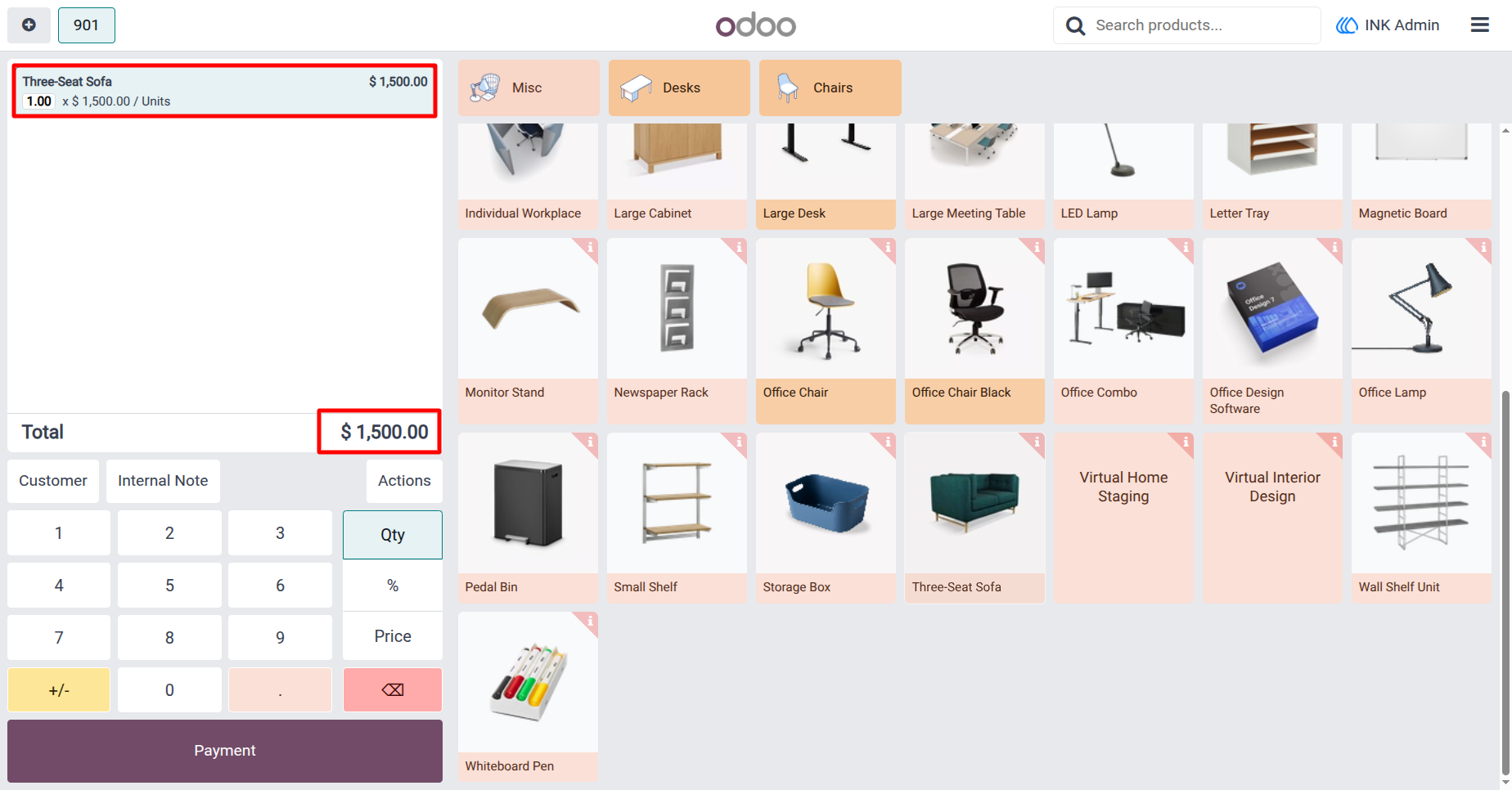Click the backspace delete key icon
The image size is (1512, 790).
(x=393, y=689)
